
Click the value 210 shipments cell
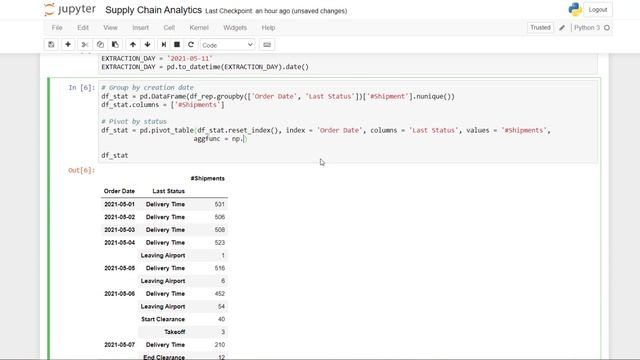220,345
